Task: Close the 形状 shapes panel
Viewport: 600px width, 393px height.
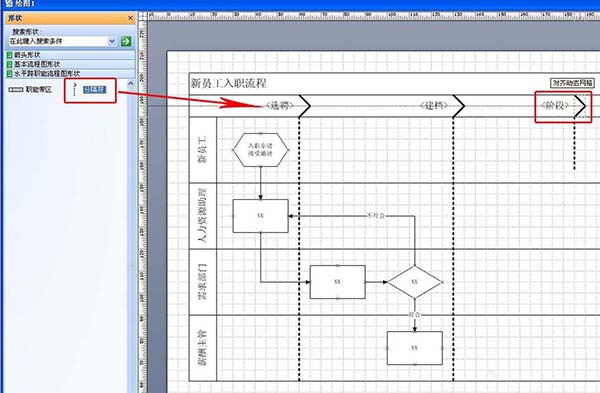Action: click(x=130, y=18)
